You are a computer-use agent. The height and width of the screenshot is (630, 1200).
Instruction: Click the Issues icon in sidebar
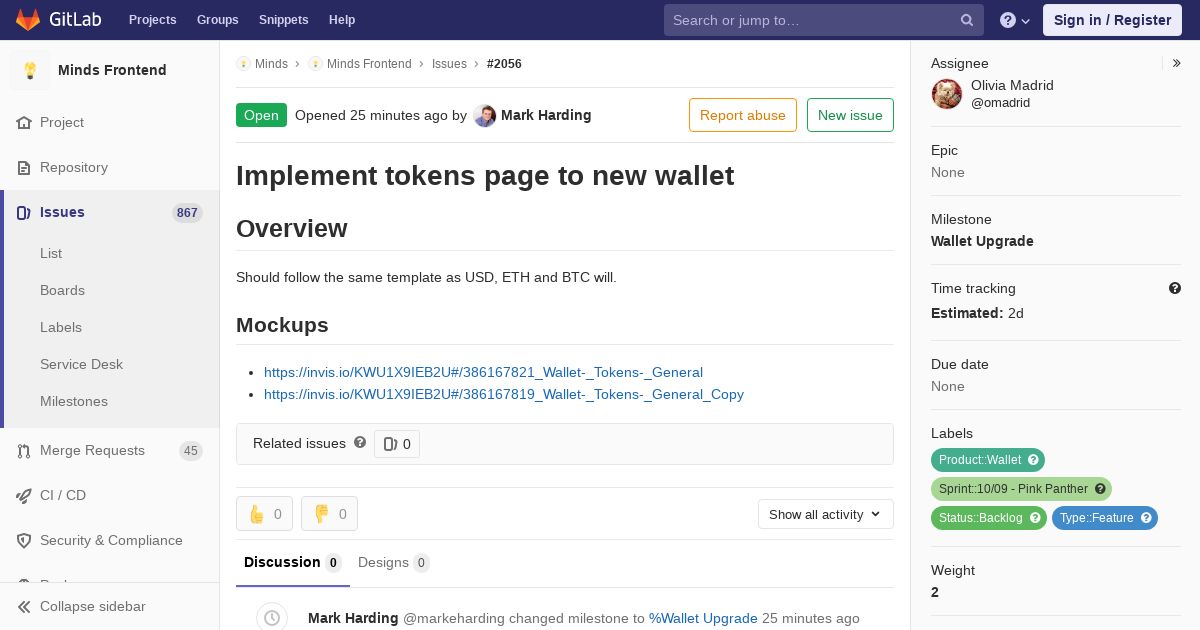[x=24, y=213]
